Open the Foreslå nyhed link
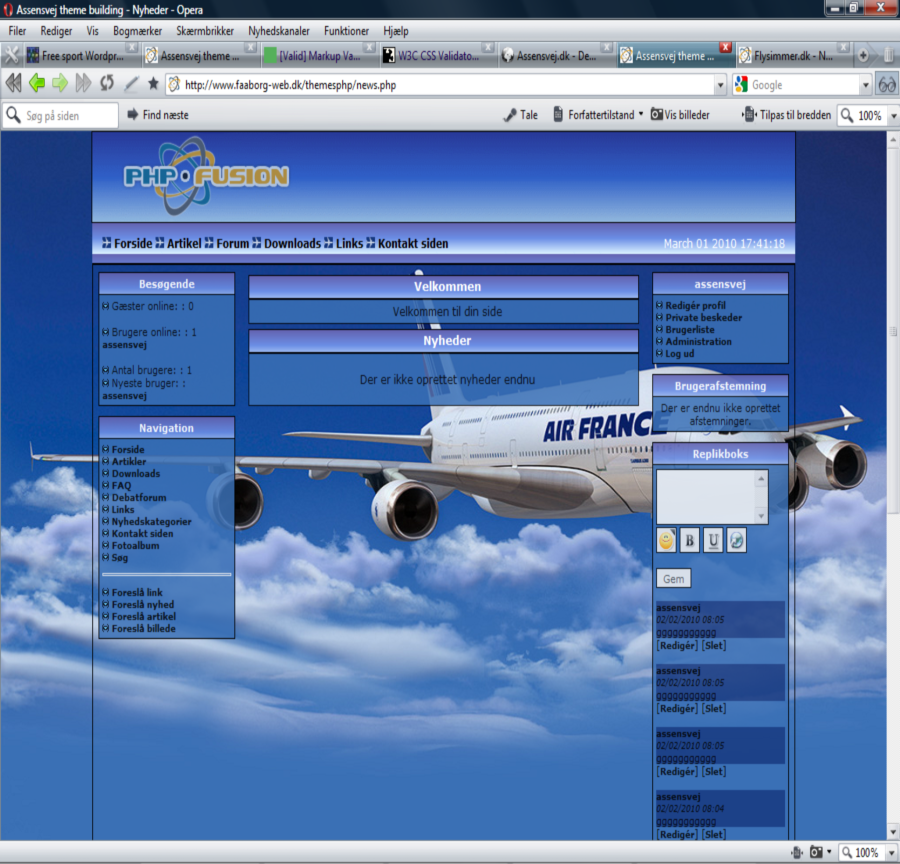Image resolution: width=900 pixels, height=864 pixels. coord(143,605)
